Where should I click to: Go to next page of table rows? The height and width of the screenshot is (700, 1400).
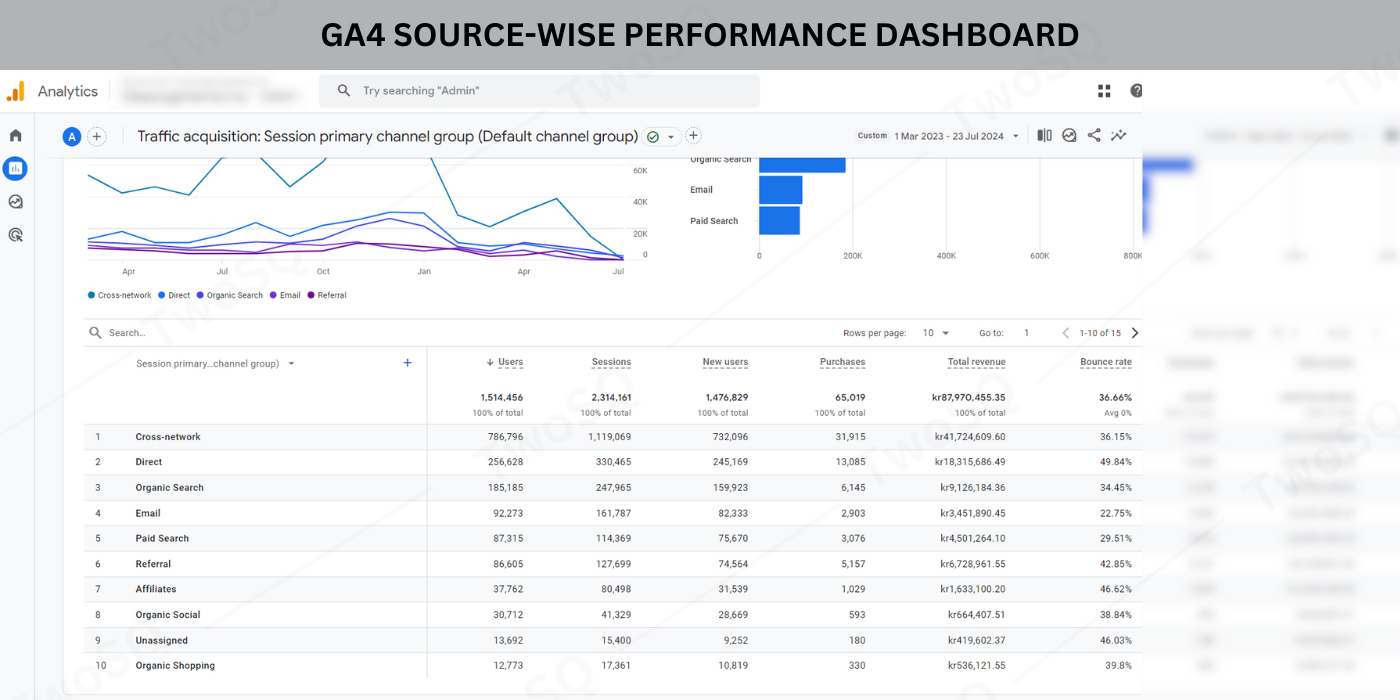1134,333
